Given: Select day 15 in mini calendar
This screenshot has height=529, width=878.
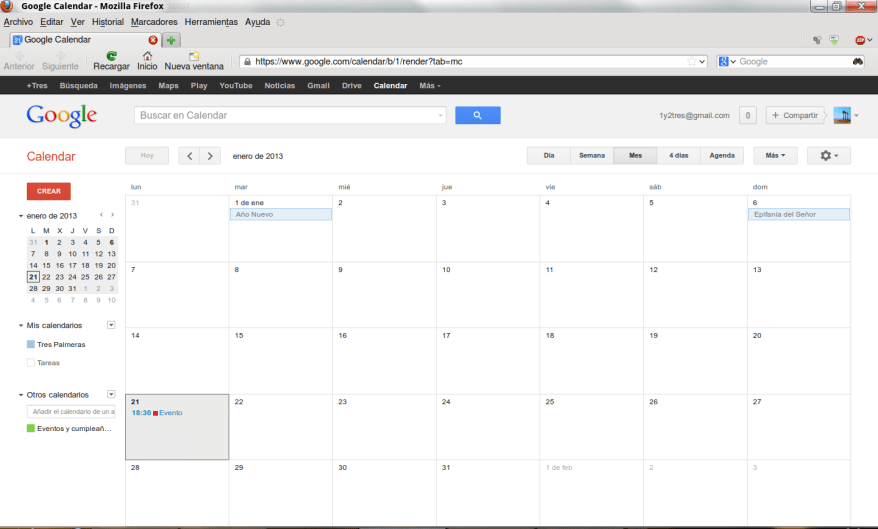Looking at the screenshot, I should [46, 265].
